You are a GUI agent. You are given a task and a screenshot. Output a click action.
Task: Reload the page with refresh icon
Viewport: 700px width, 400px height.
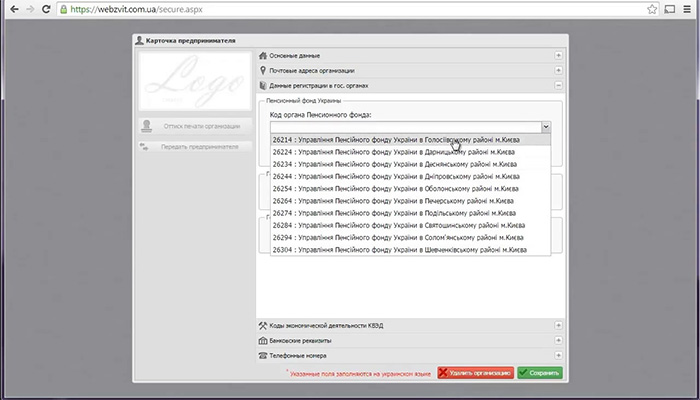(x=46, y=9)
